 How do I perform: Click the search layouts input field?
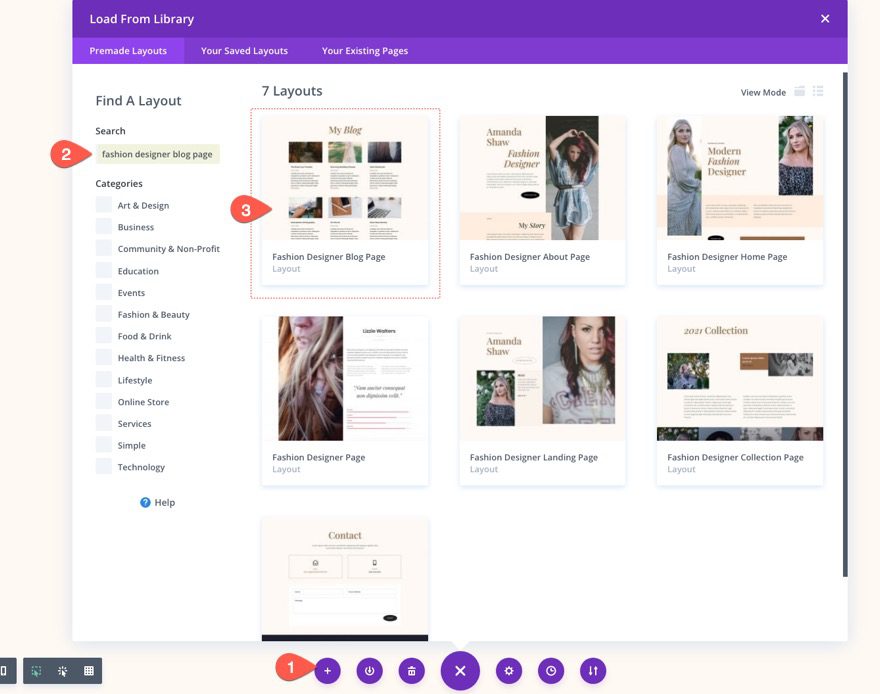[160, 156]
